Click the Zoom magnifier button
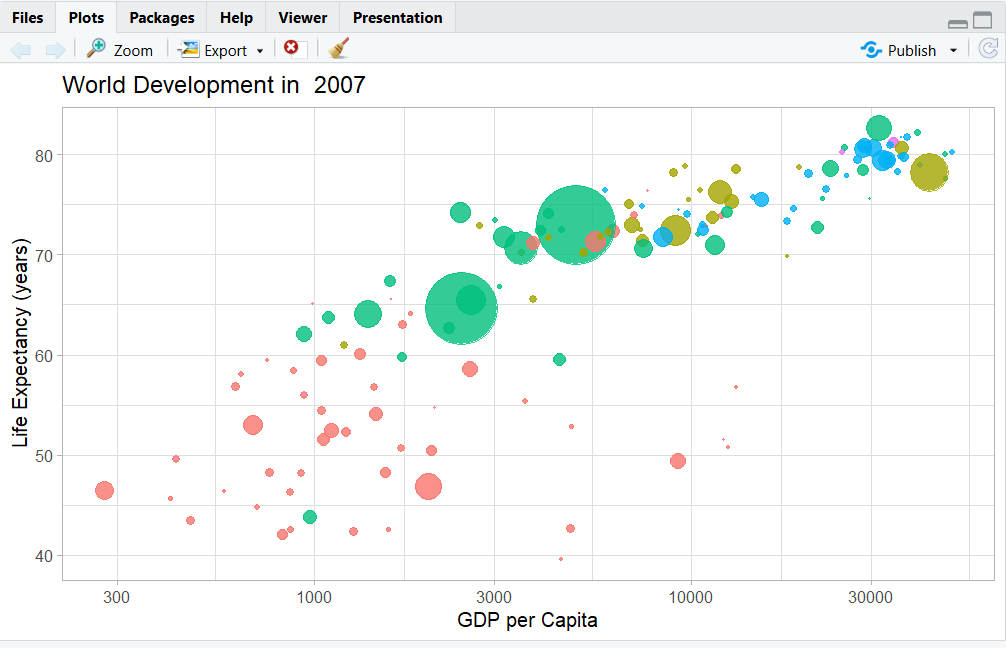The width and height of the screenshot is (1006, 648). [120, 50]
